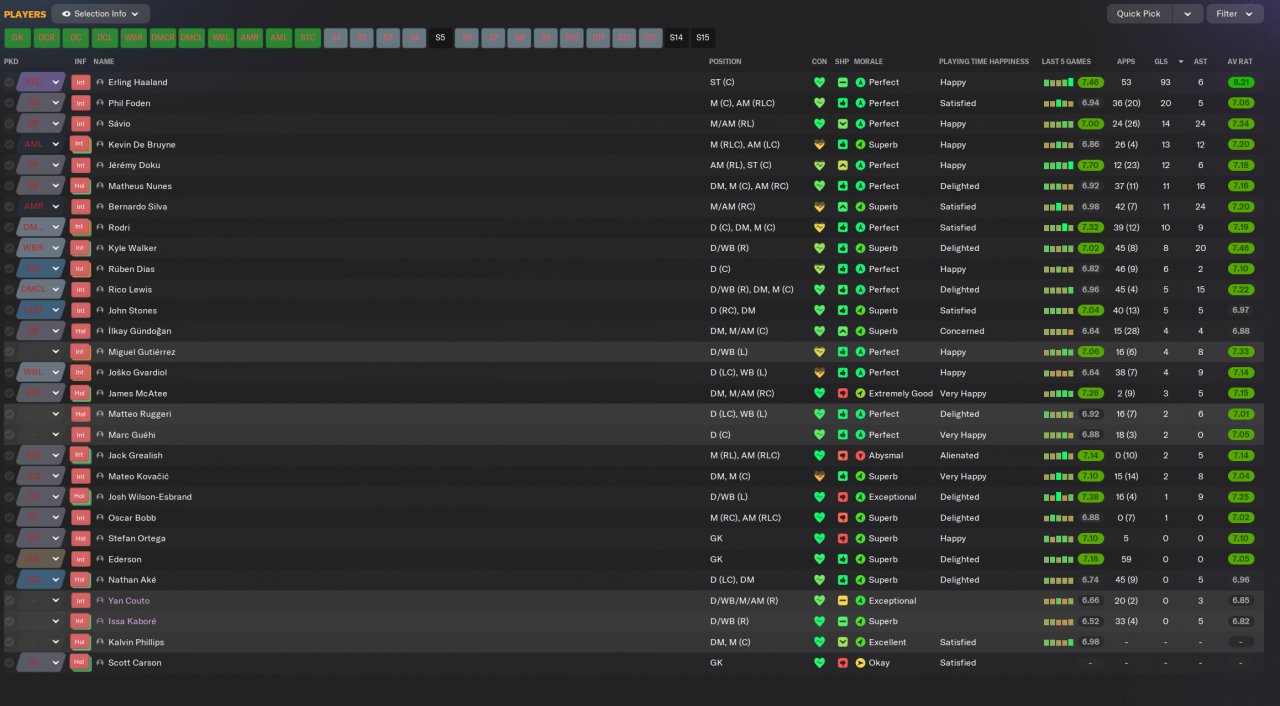
Task: Toggle the picked checkbox for Scott Carson
Action: [x=9, y=663]
